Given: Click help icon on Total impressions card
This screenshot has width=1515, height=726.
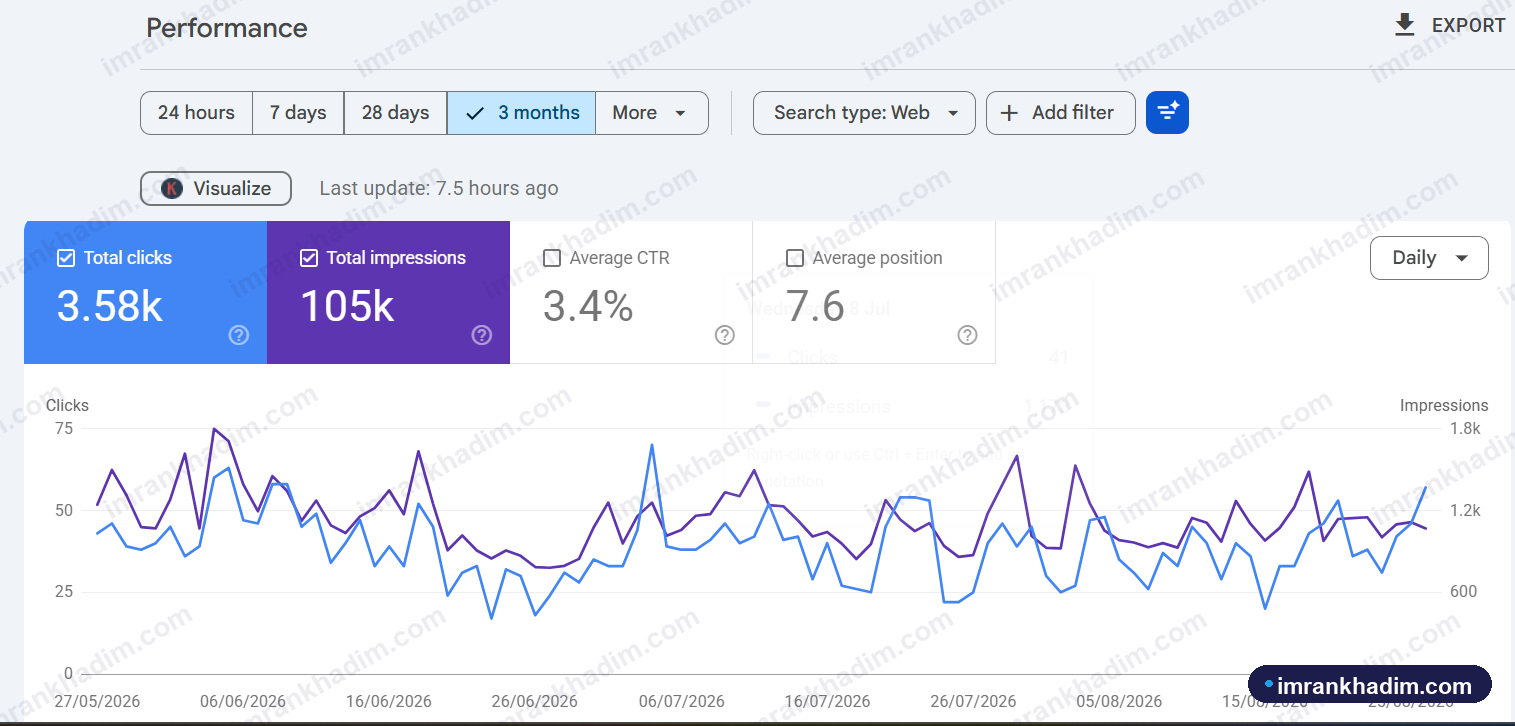Looking at the screenshot, I should (x=482, y=335).
